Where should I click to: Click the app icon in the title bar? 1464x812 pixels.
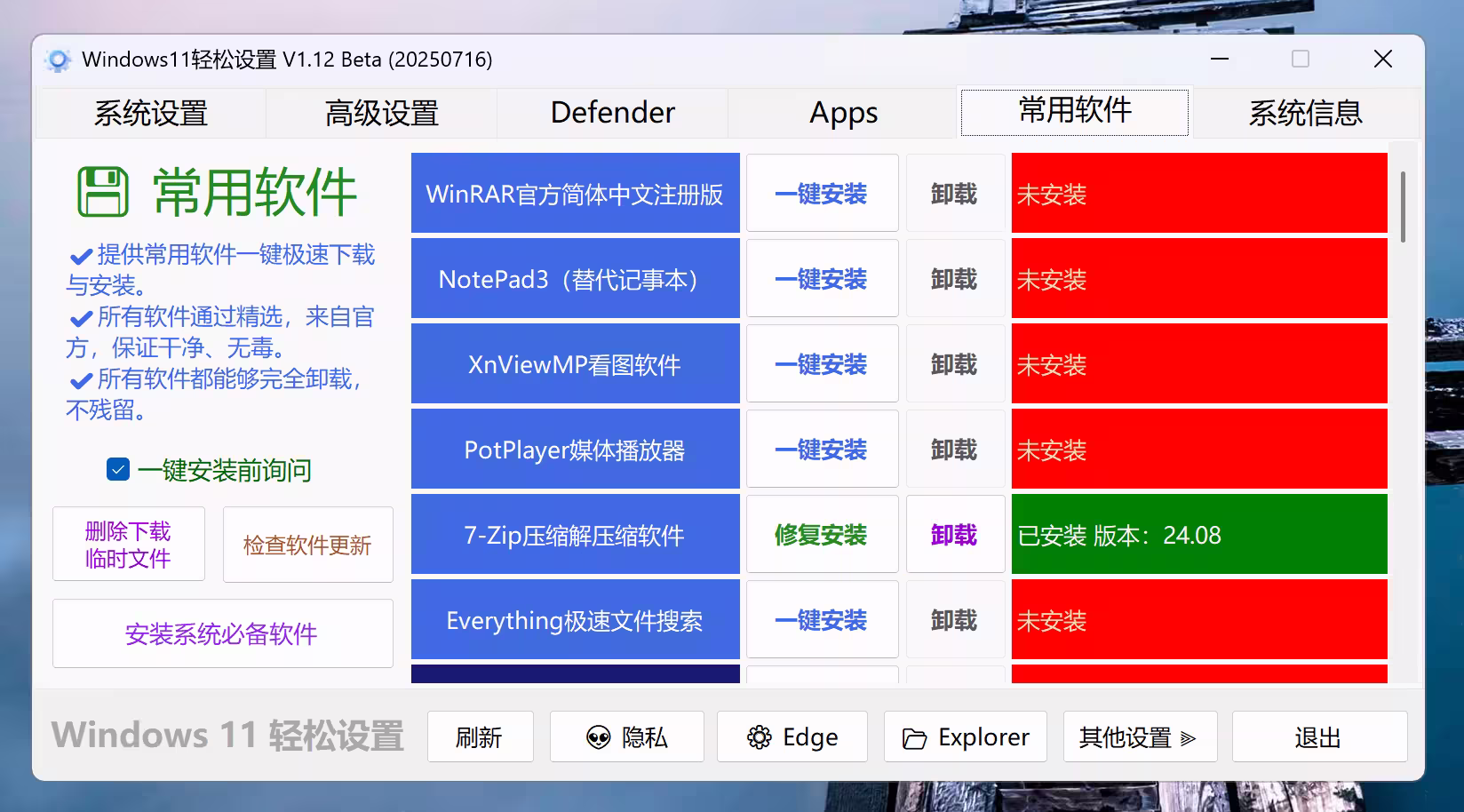(x=58, y=60)
